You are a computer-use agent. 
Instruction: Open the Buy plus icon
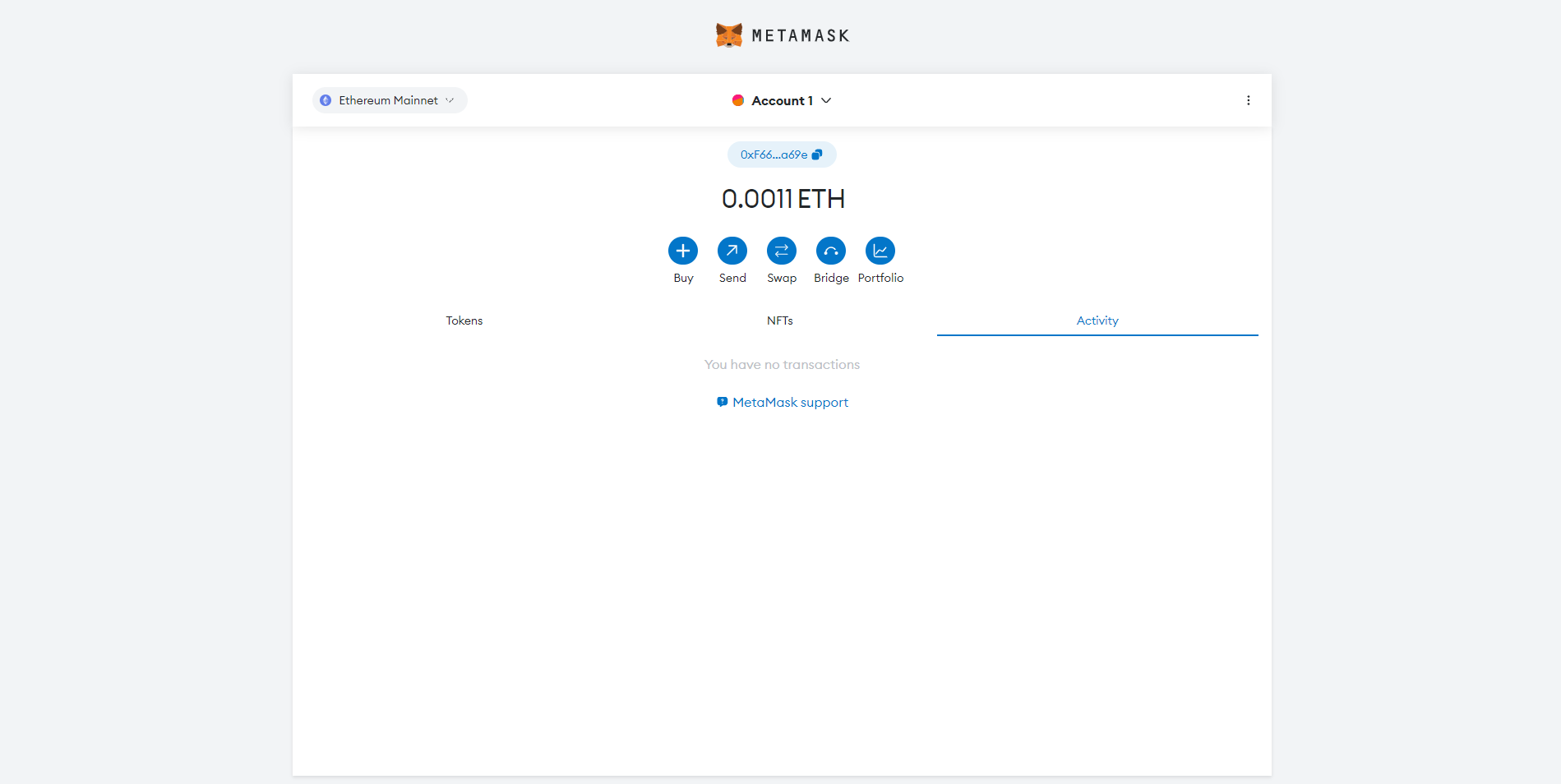(683, 251)
